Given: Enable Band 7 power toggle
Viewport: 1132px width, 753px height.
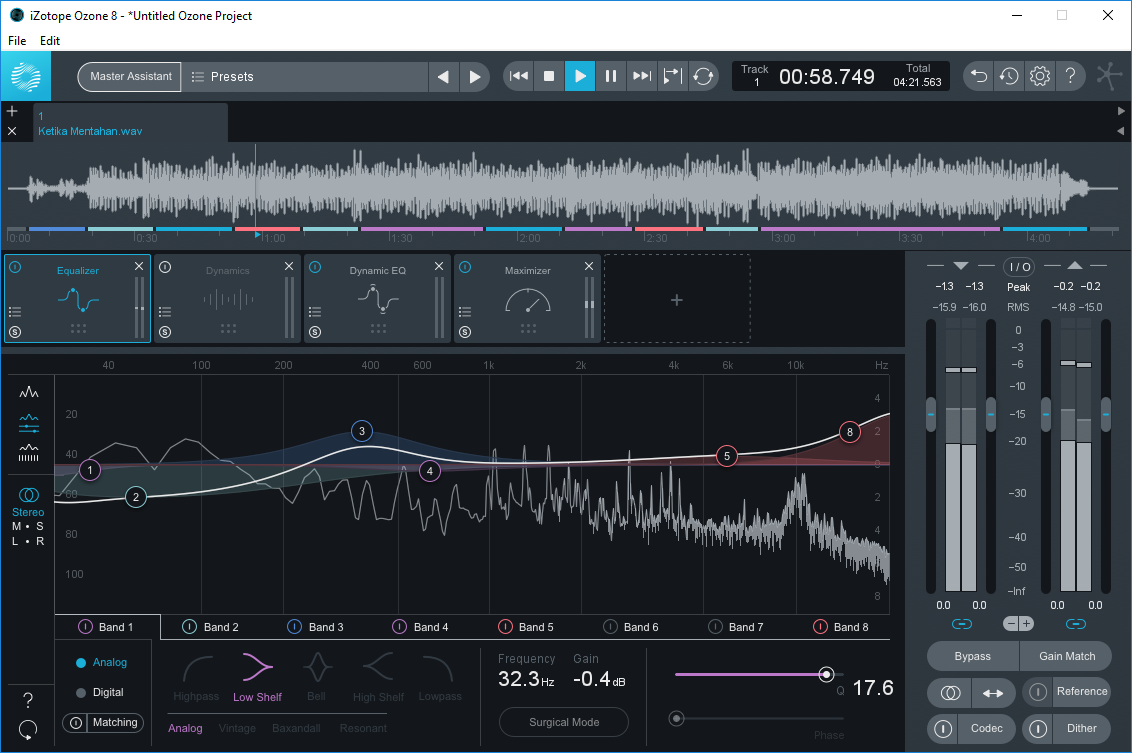Looking at the screenshot, I should coord(715,627).
